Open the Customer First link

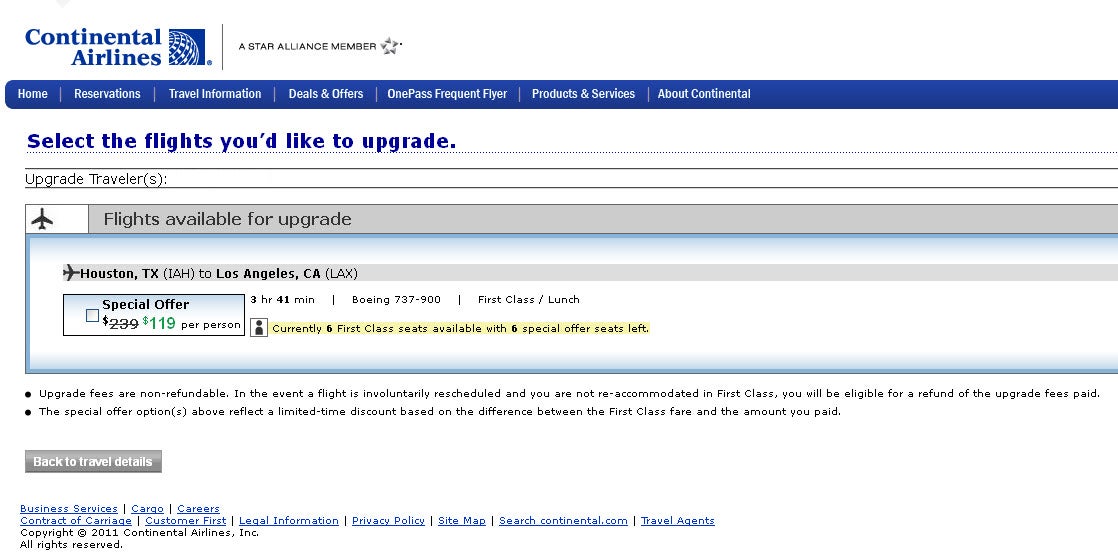click(185, 520)
